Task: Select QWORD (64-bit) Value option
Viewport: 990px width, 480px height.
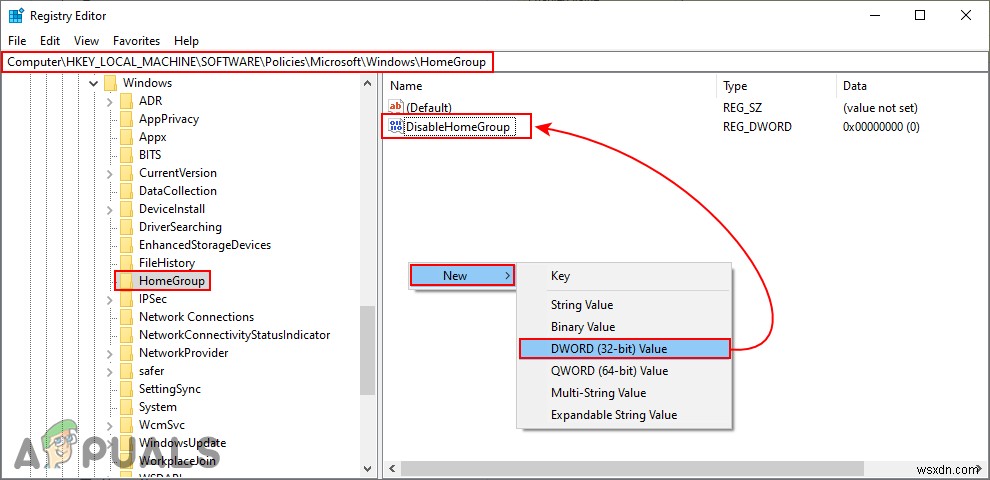Action: click(624, 371)
